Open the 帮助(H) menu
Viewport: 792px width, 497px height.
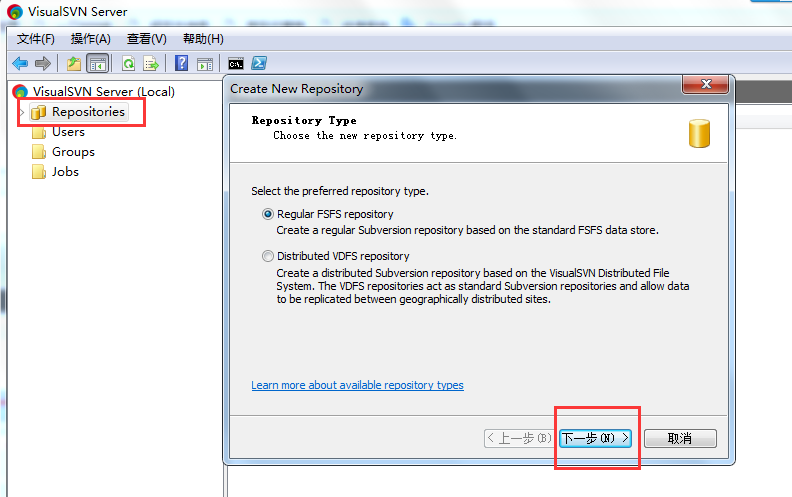tap(203, 39)
